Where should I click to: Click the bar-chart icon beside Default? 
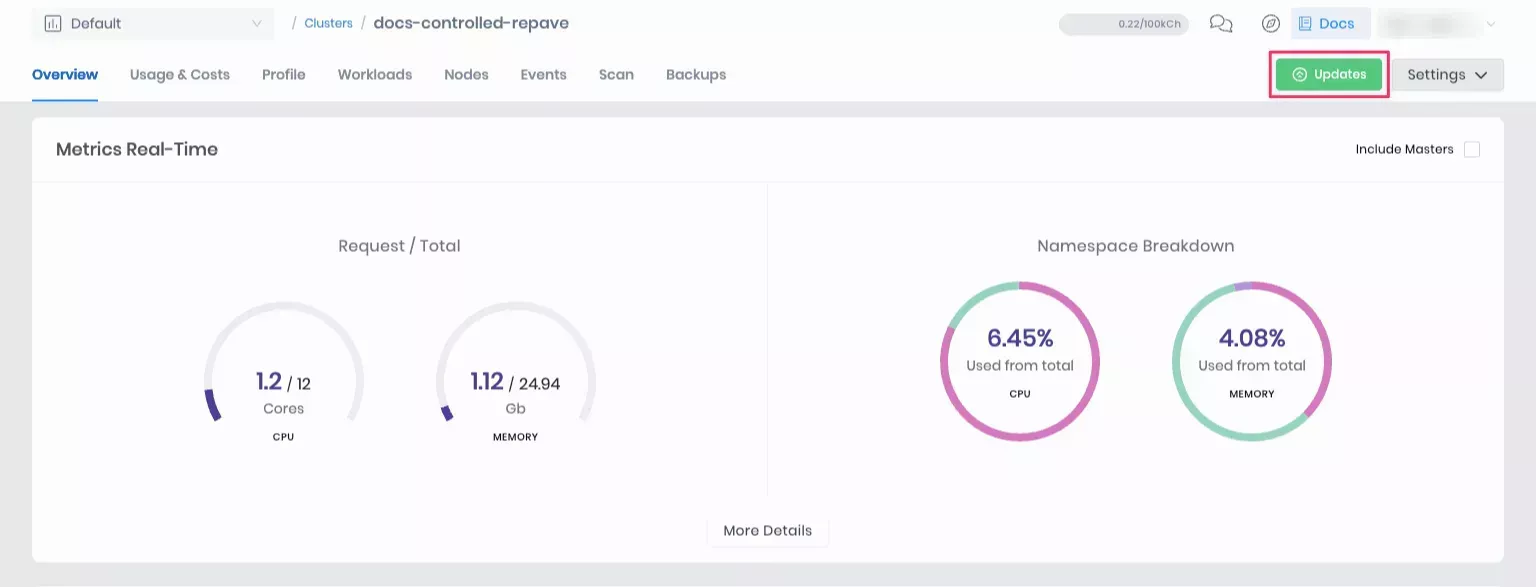(x=54, y=23)
